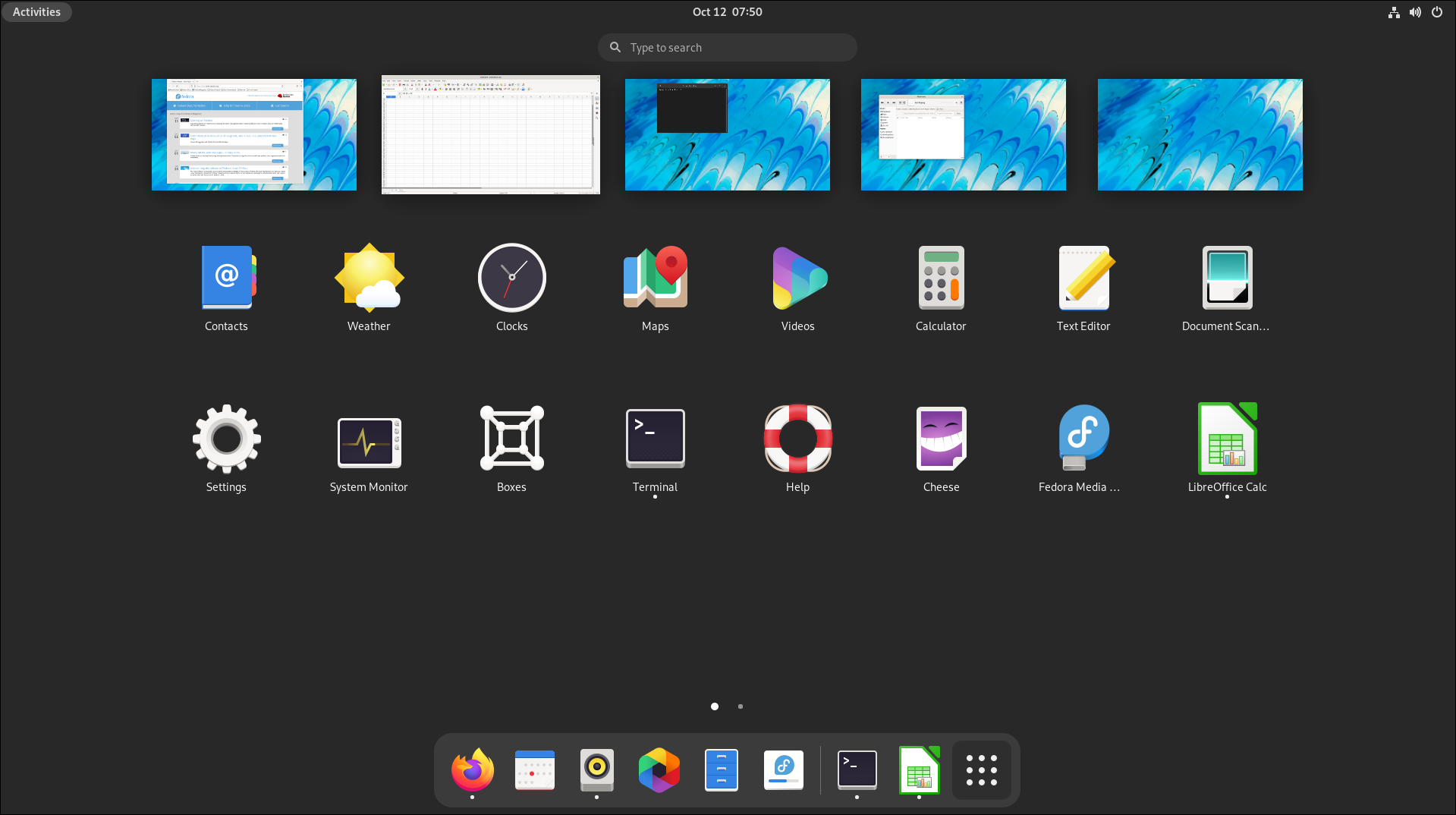Go to second app grid page dot

741,706
